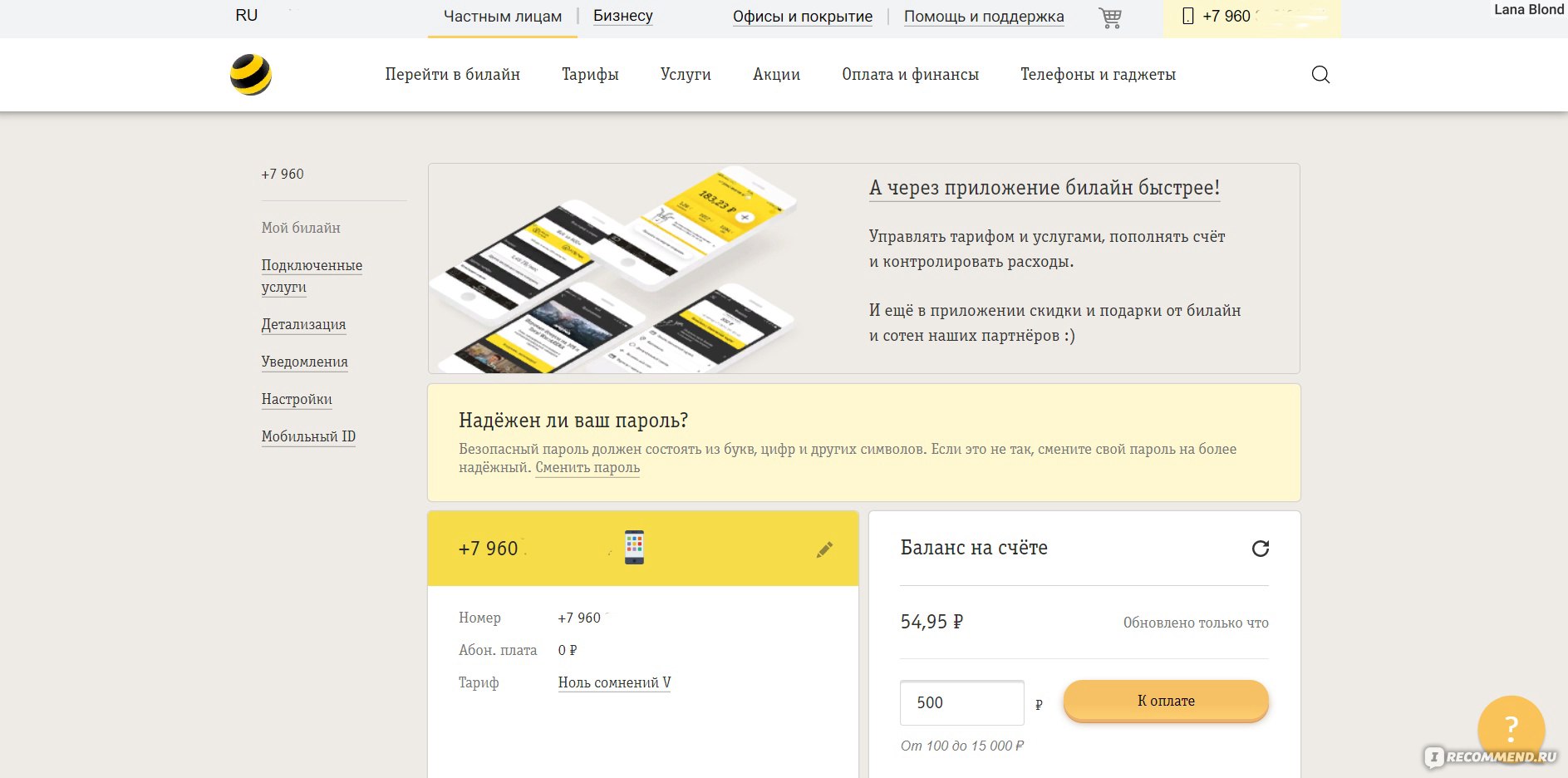The image size is (1568, 778).
Task: Open the Акции menu item
Action: pos(776,74)
